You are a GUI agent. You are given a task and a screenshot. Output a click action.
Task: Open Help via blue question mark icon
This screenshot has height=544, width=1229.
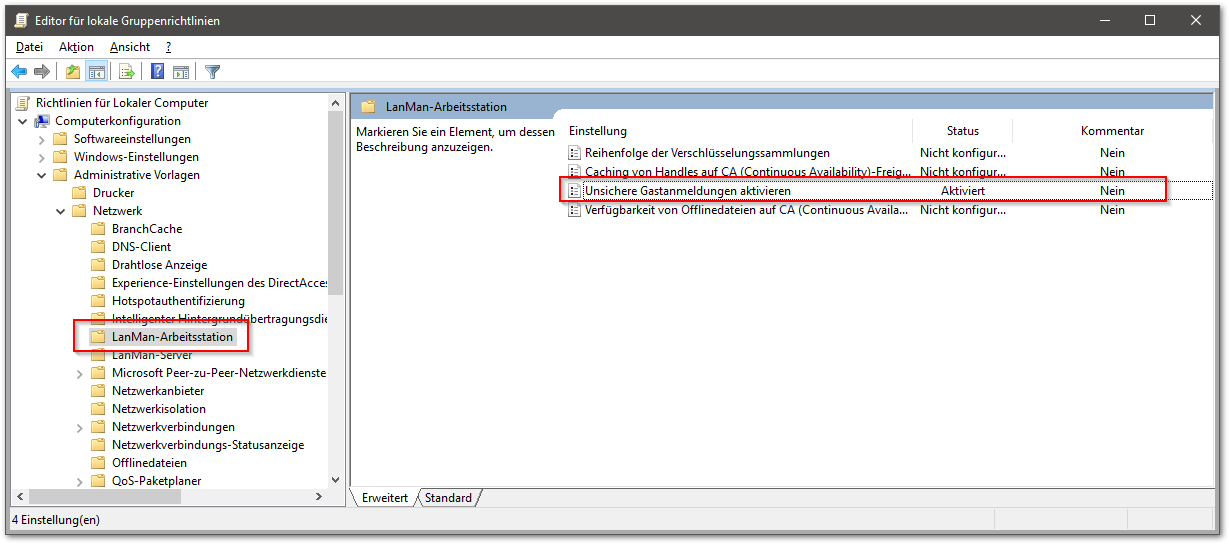pos(158,72)
